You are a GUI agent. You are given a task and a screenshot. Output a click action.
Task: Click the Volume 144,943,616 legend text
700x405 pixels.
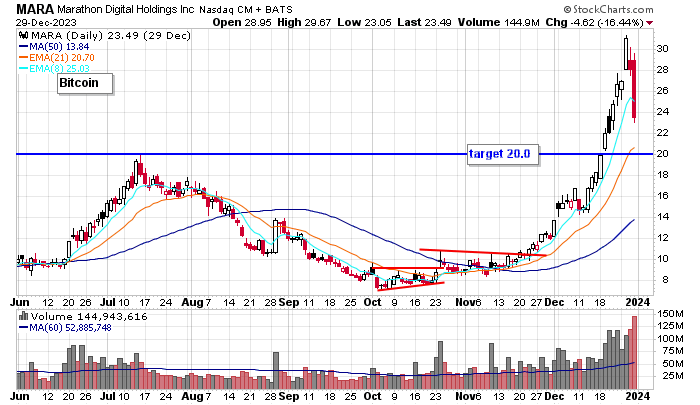[x=89, y=317]
